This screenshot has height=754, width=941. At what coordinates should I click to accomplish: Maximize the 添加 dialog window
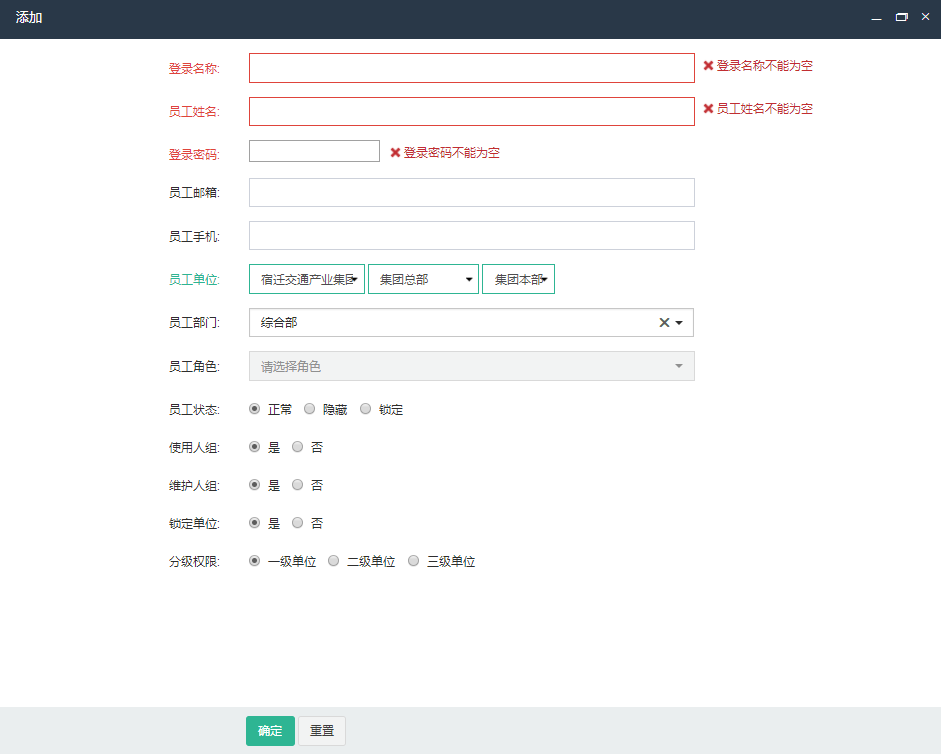pyautogui.click(x=901, y=18)
